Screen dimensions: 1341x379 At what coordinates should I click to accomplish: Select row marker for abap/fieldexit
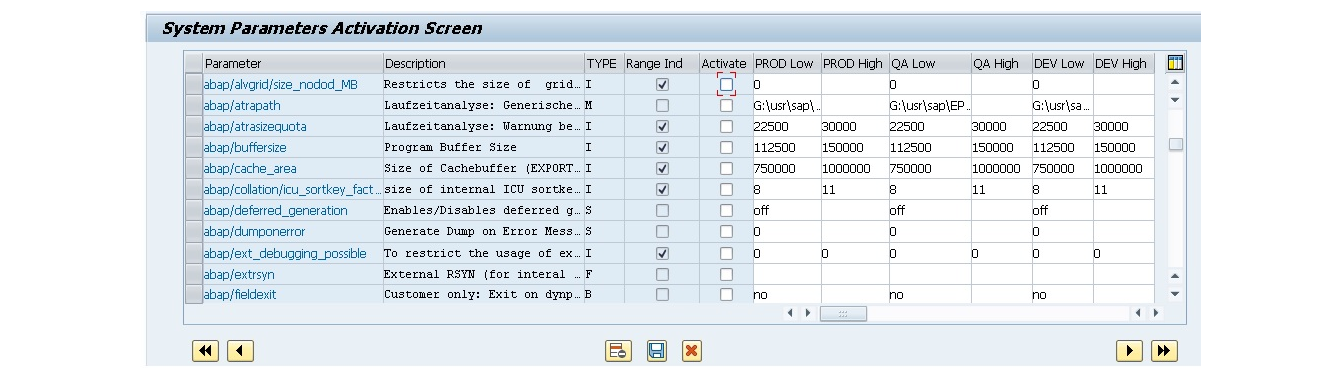pos(193,296)
